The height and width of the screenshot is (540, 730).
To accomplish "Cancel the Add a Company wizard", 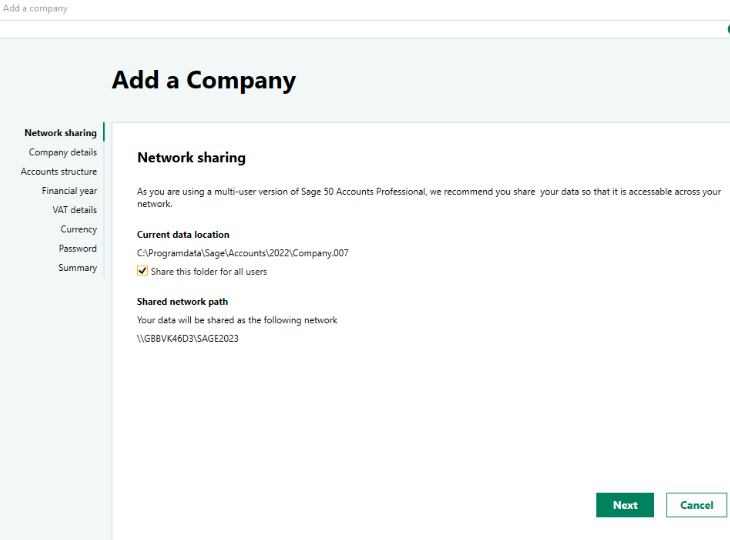I will pos(696,505).
